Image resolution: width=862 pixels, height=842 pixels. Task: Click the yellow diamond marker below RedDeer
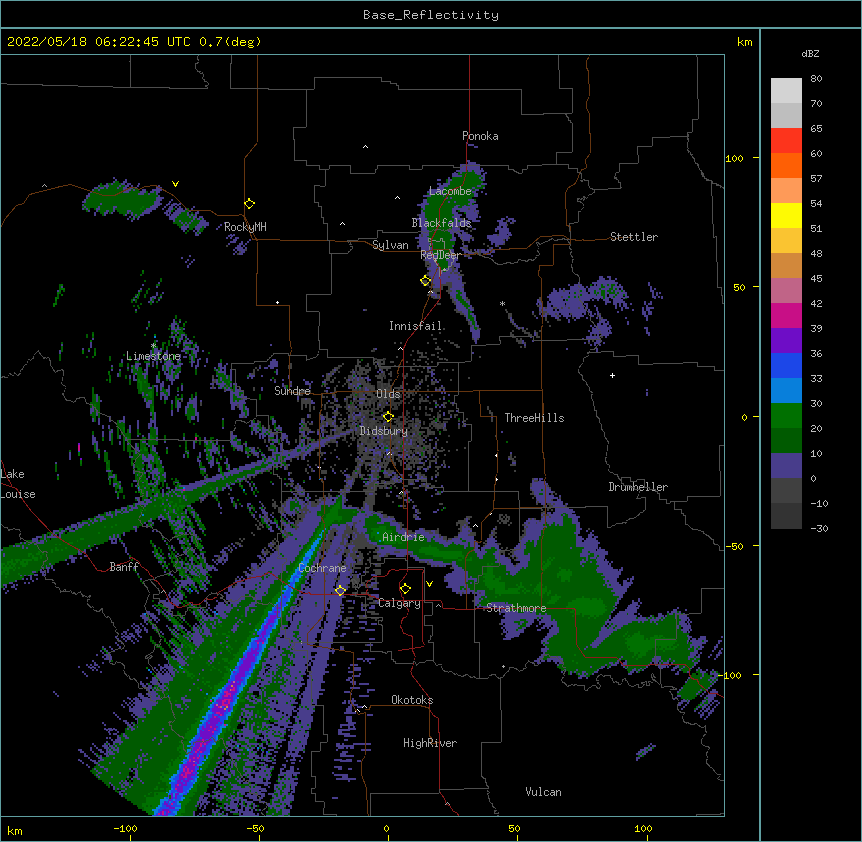coord(425,281)
